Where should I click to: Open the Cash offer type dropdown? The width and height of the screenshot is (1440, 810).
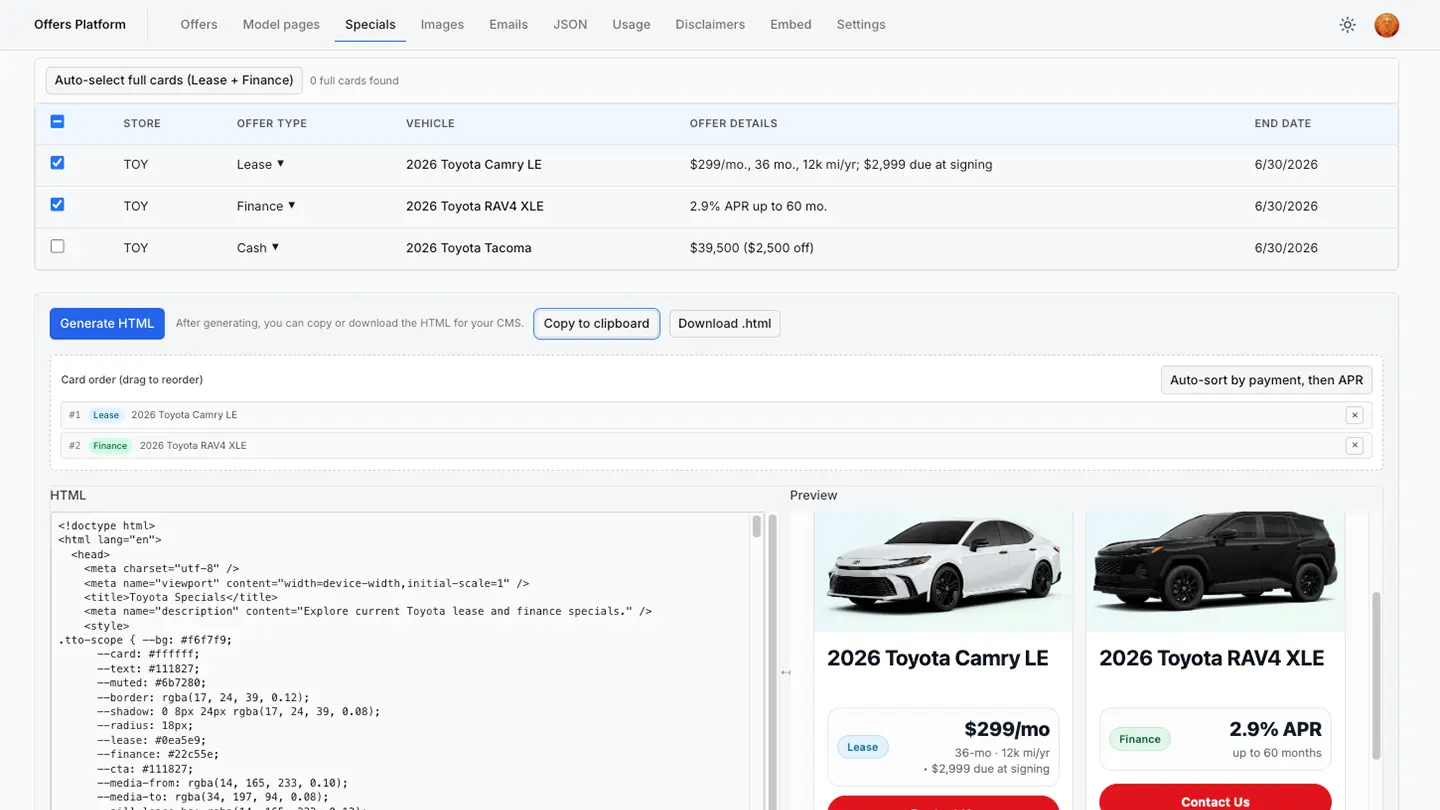click(x=258, y=248)
